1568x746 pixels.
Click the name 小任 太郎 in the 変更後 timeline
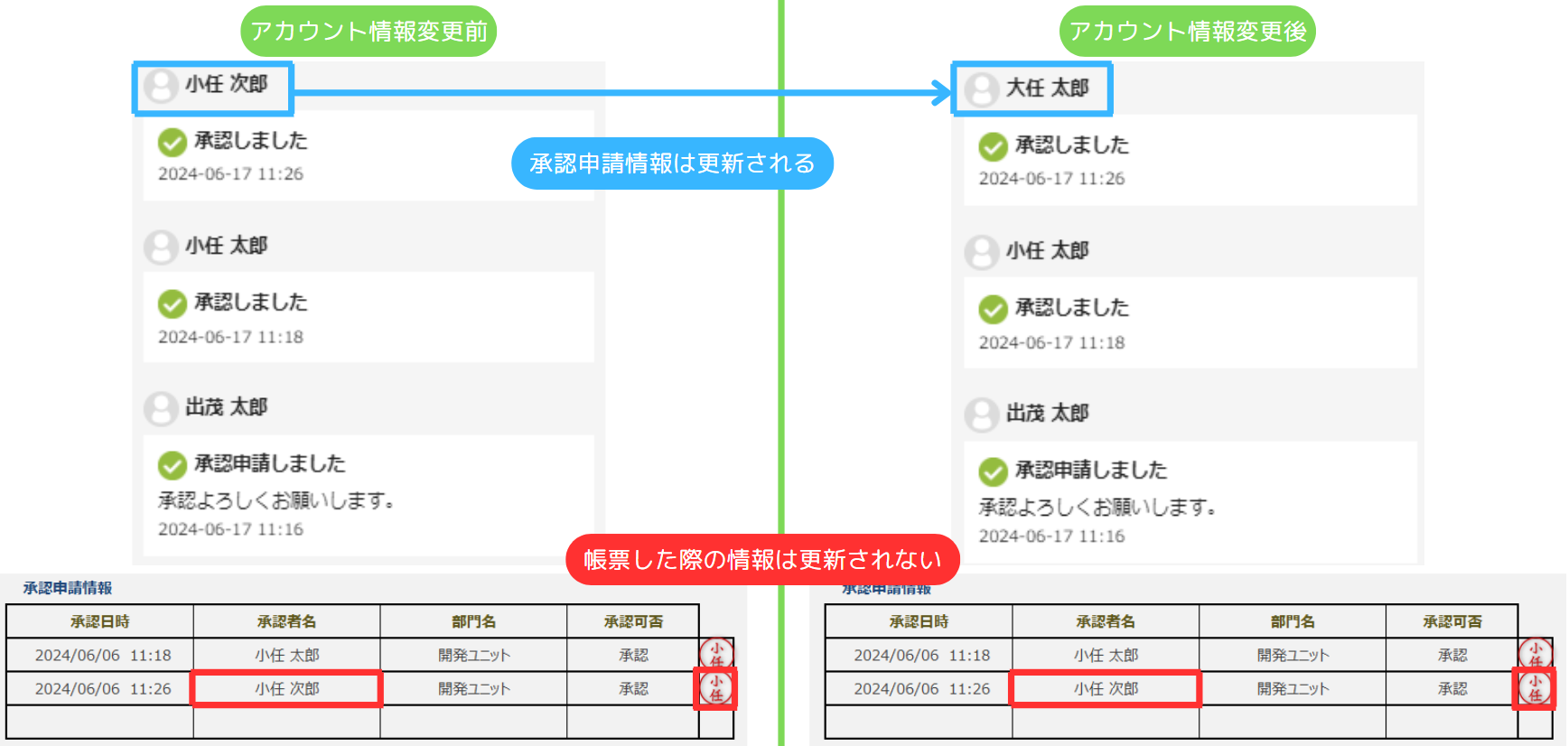[x=1048, y=250]
